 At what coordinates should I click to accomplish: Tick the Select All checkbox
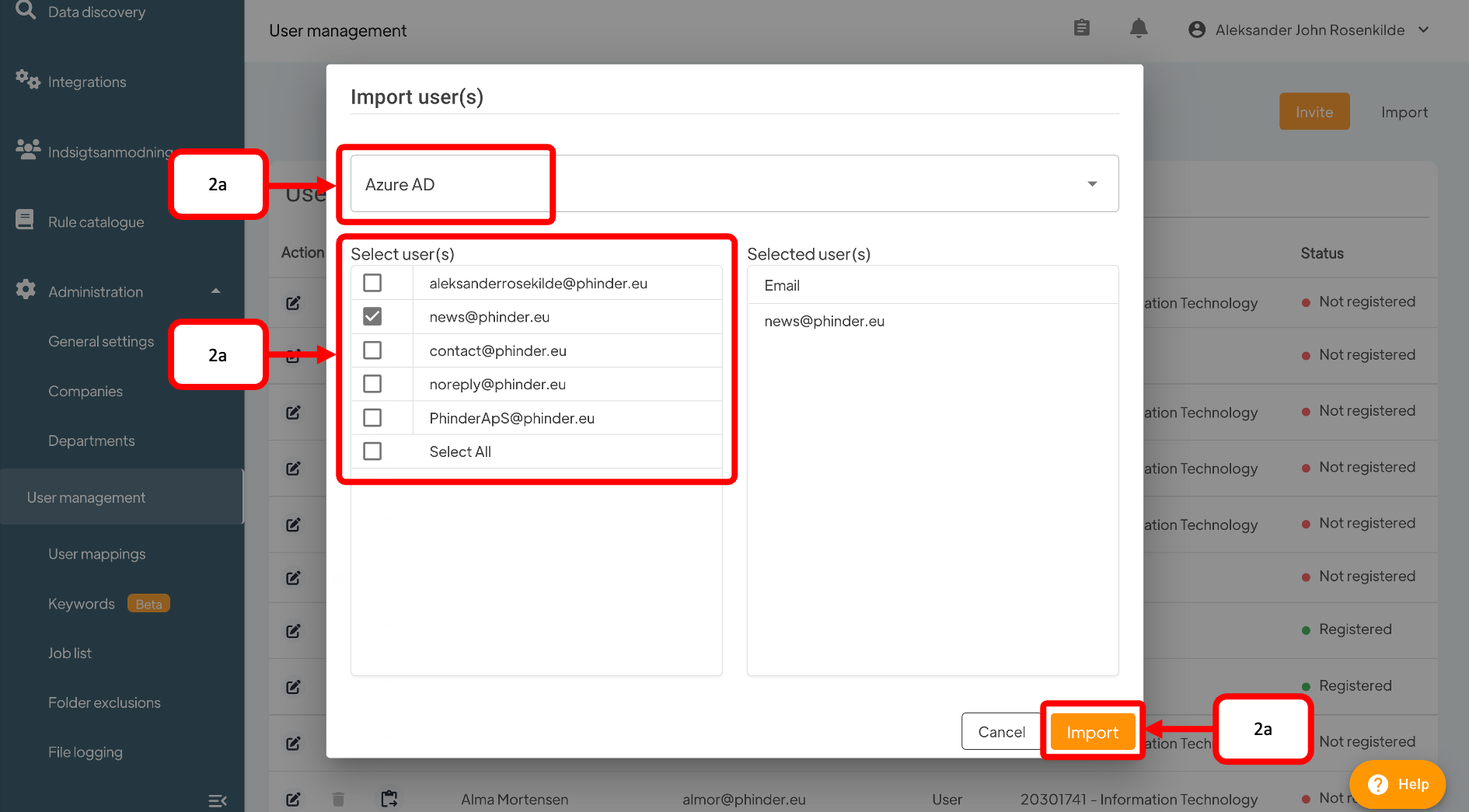[x=372, y=451]
